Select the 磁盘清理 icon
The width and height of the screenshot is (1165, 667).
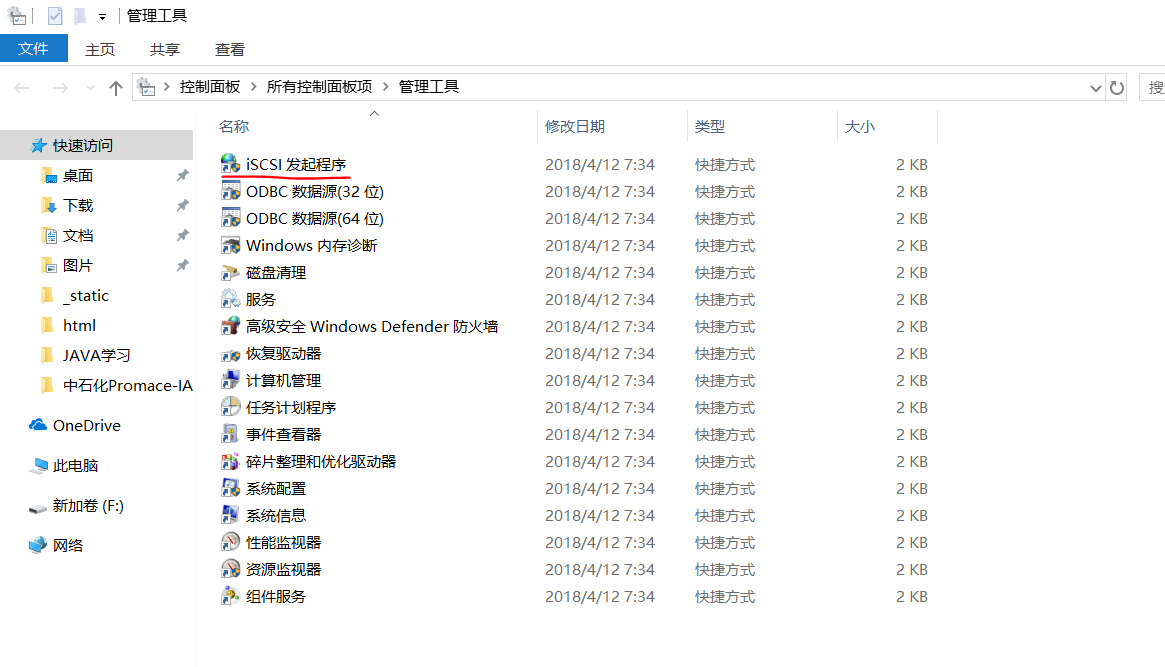pos(230,273)
